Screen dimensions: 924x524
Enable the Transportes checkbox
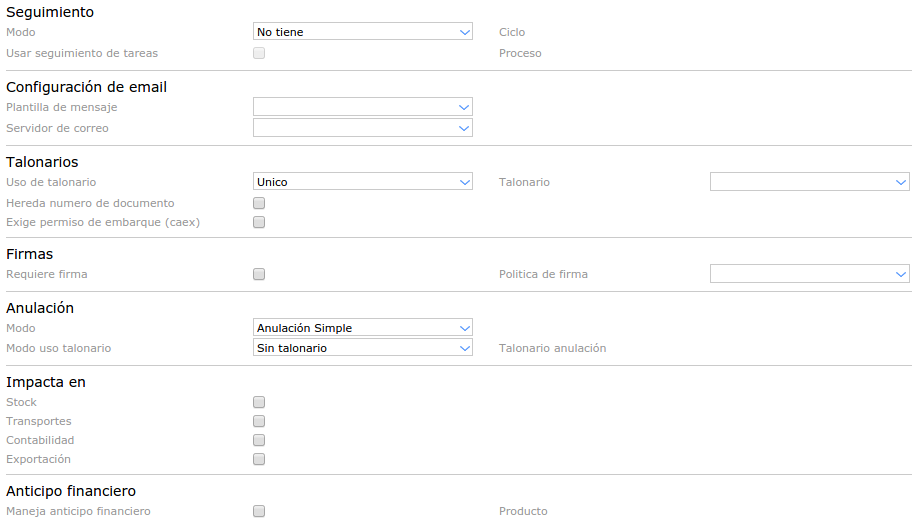(259, 421)
